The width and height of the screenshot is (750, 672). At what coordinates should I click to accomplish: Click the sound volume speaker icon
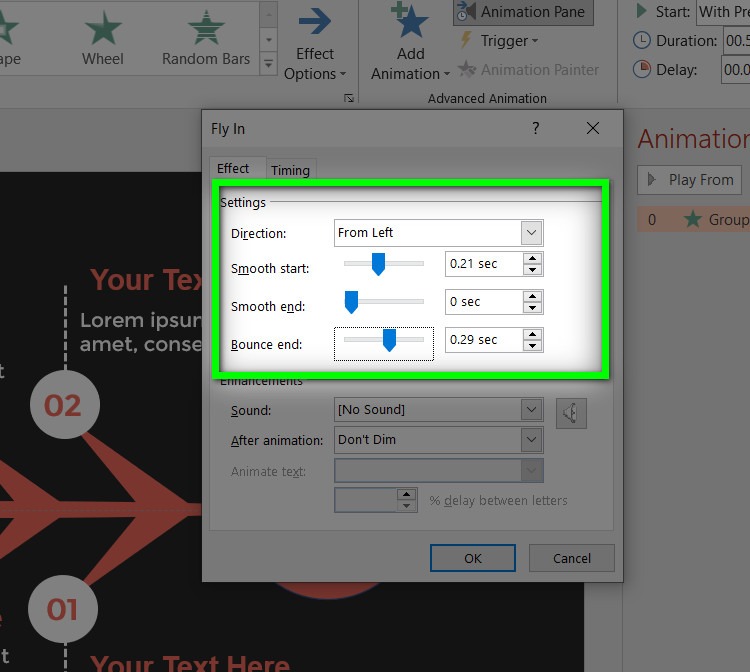(571, 412)
